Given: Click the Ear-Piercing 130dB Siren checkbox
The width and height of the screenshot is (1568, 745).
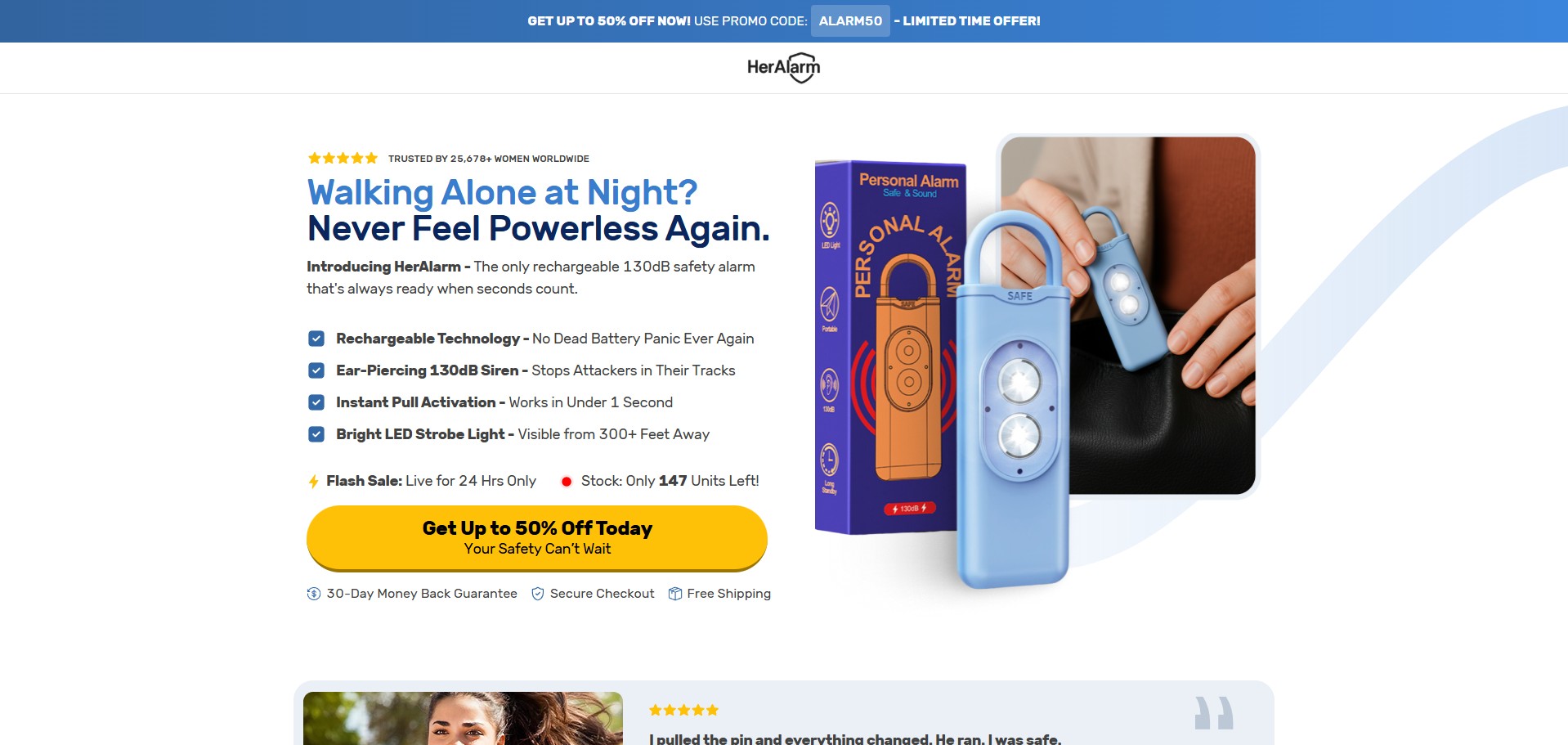Looking at the screenshot, I should (316, 370).
